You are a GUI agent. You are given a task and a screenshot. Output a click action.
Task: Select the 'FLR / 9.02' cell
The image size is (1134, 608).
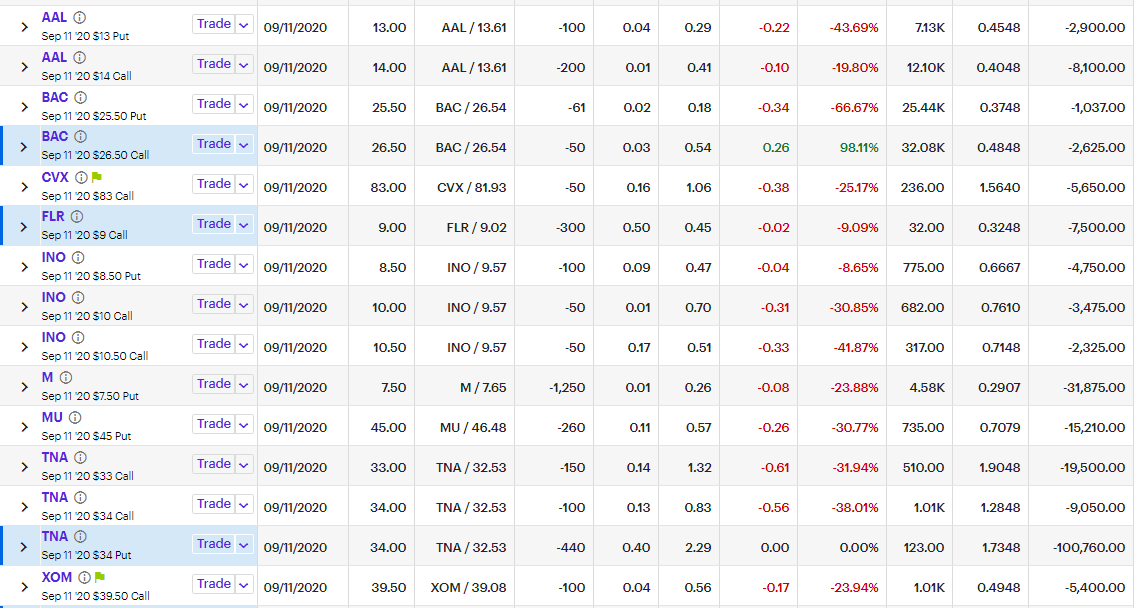pos(476,228)
